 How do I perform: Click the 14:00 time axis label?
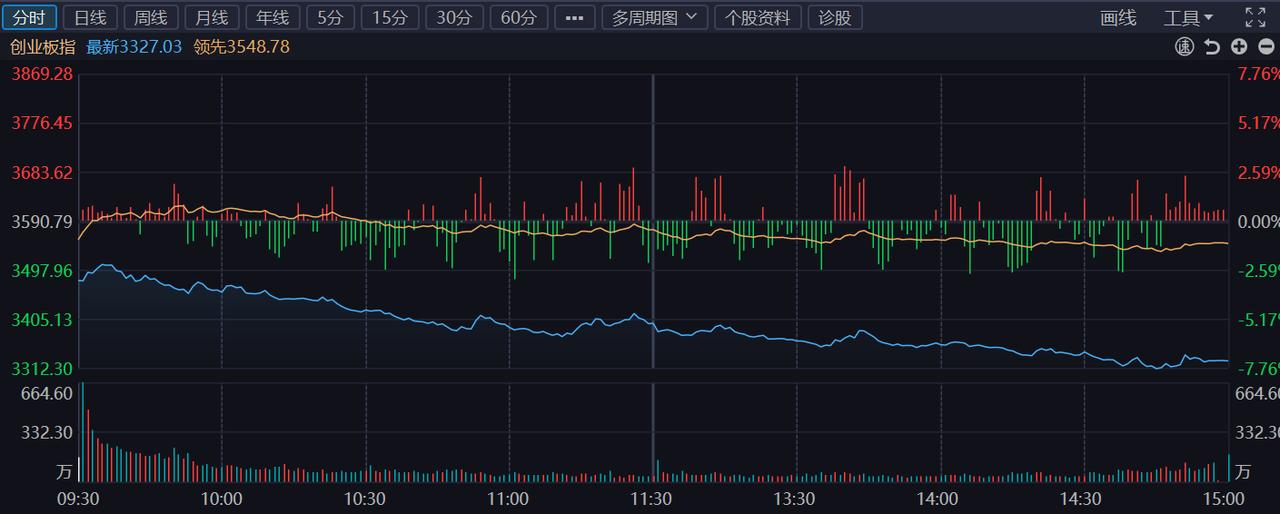click(x=938, y=498)
